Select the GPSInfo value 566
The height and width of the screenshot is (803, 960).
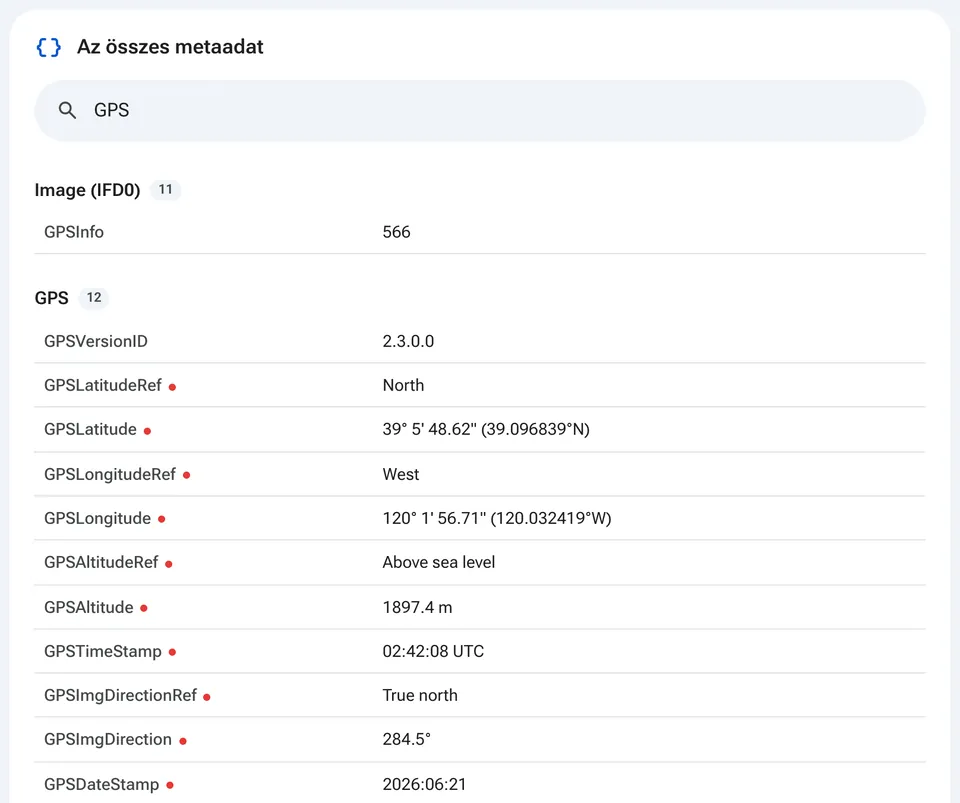[397, 232]
